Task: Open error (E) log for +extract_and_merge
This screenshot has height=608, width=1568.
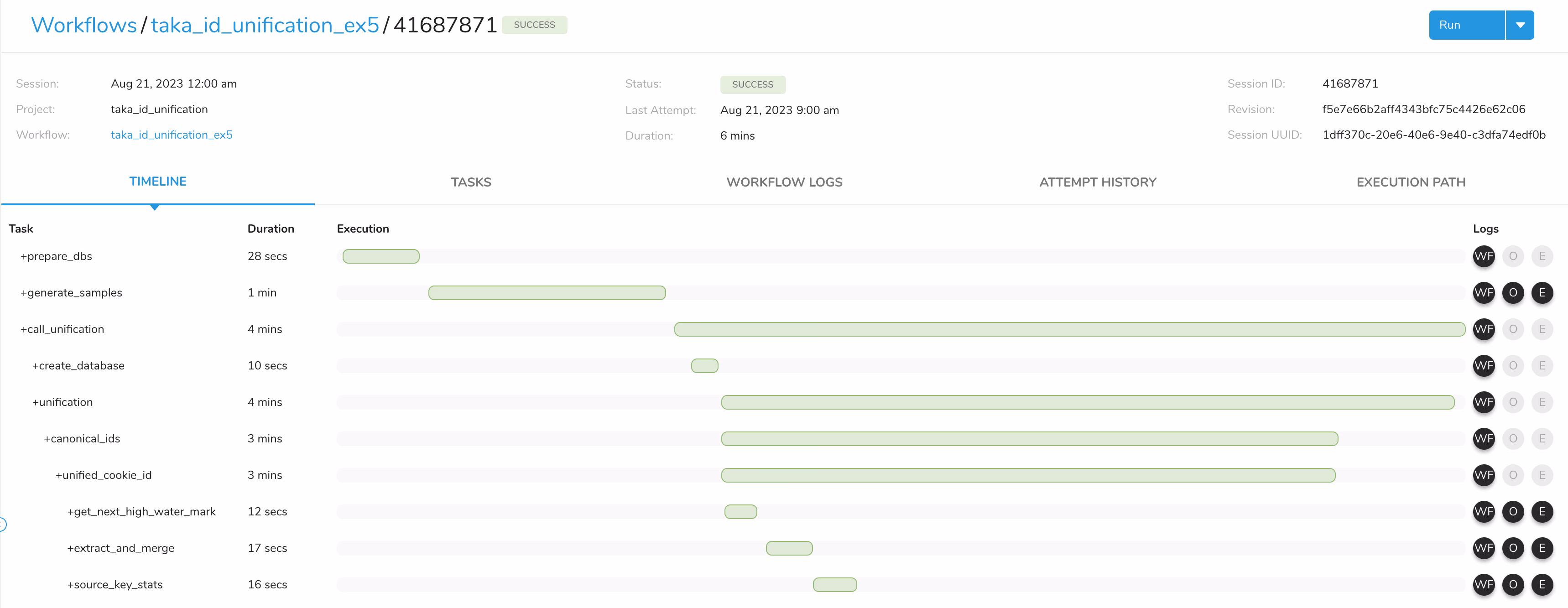Action: 1543,548
